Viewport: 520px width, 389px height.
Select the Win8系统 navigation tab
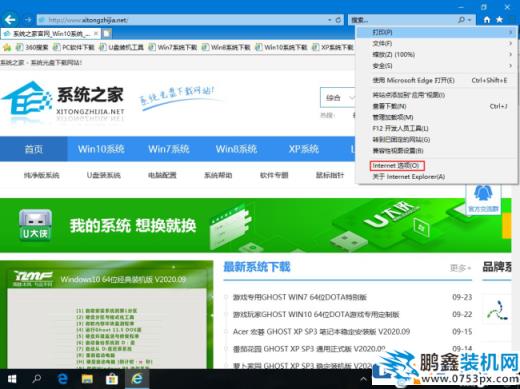(236, 149)
